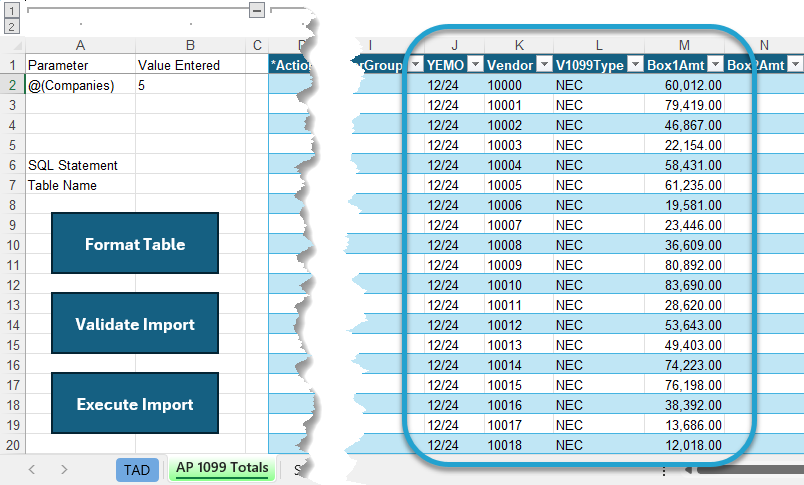Open the YEMO column filter dropdown

(476, 65)
